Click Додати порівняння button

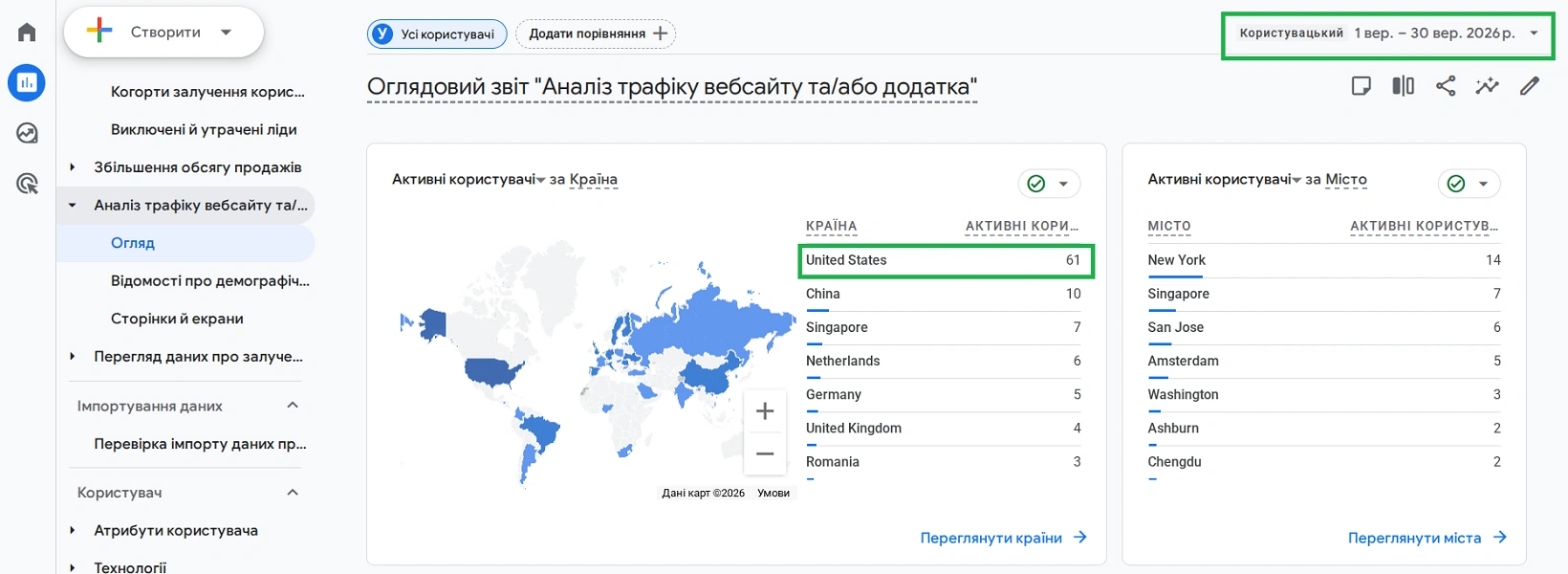point(596,33)
